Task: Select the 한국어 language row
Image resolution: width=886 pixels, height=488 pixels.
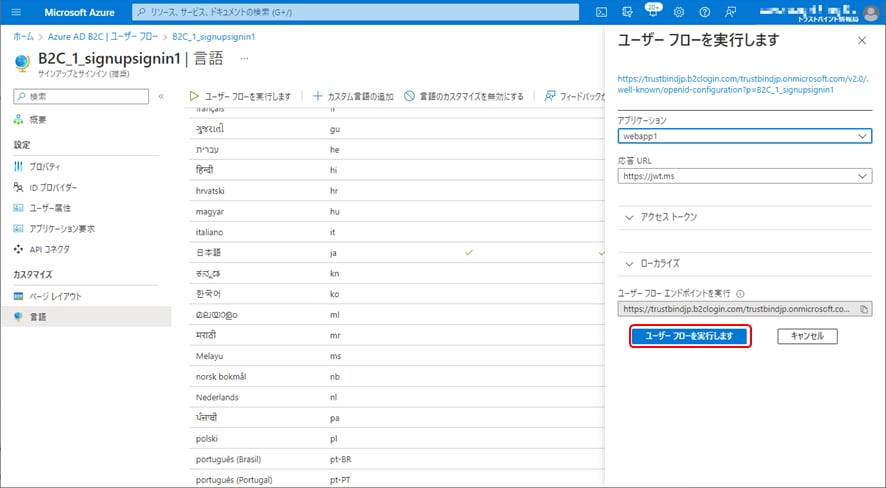Action: coord(397,294)
